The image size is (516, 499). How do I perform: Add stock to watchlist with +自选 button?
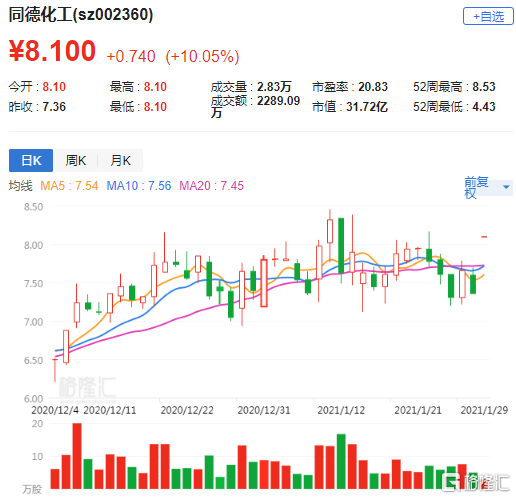click(x=488, y=16)
